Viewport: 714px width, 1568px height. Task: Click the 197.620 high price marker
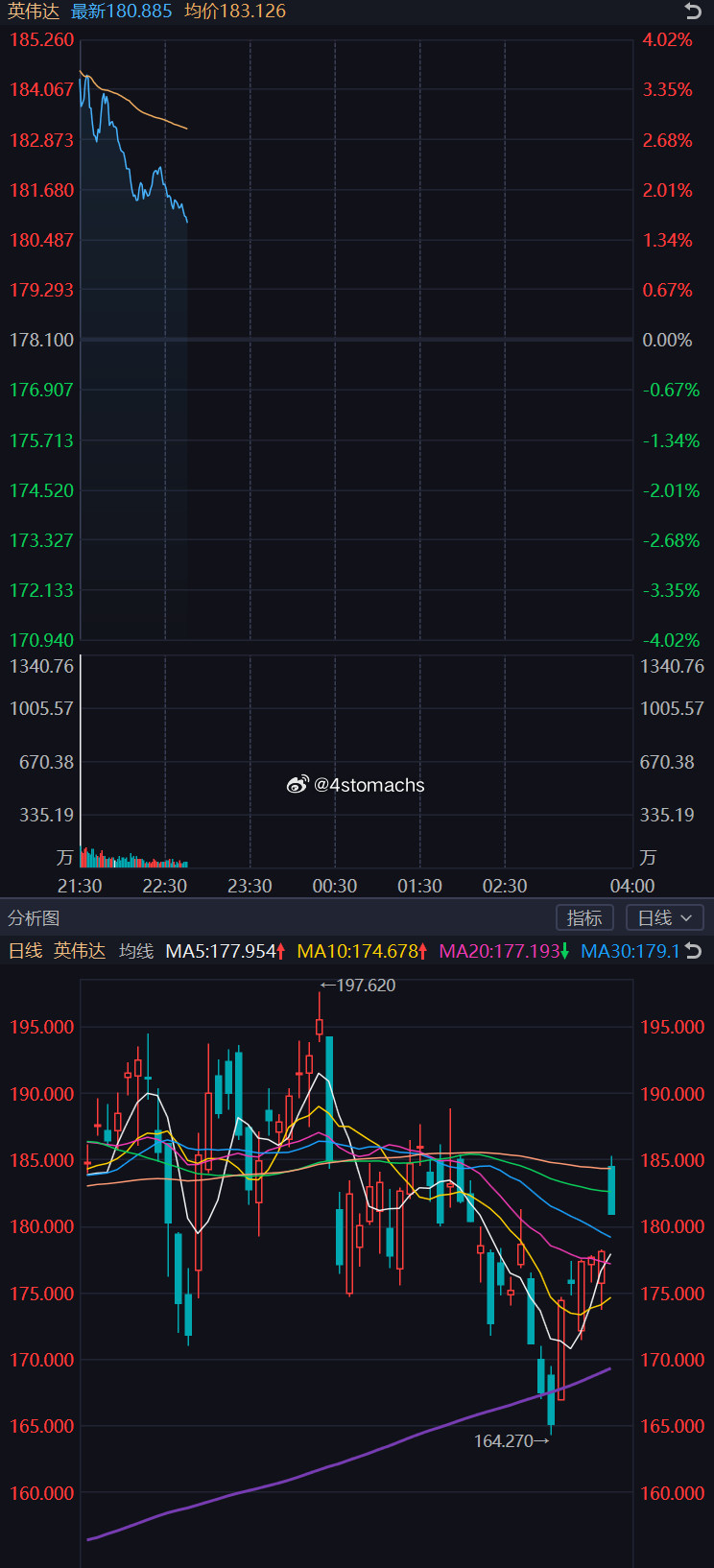[x=357, y=986]
